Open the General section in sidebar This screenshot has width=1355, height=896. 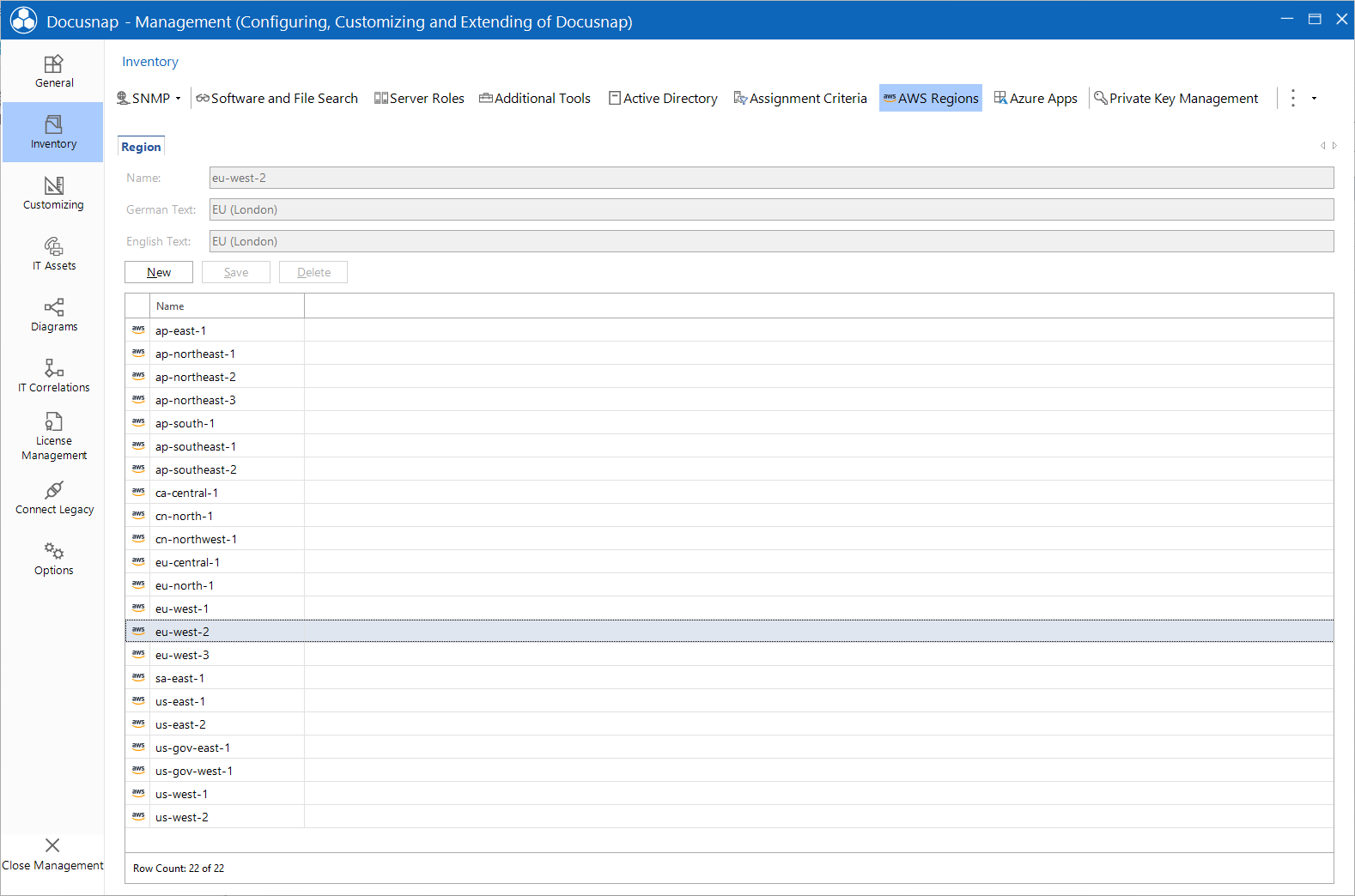[53, 71]
